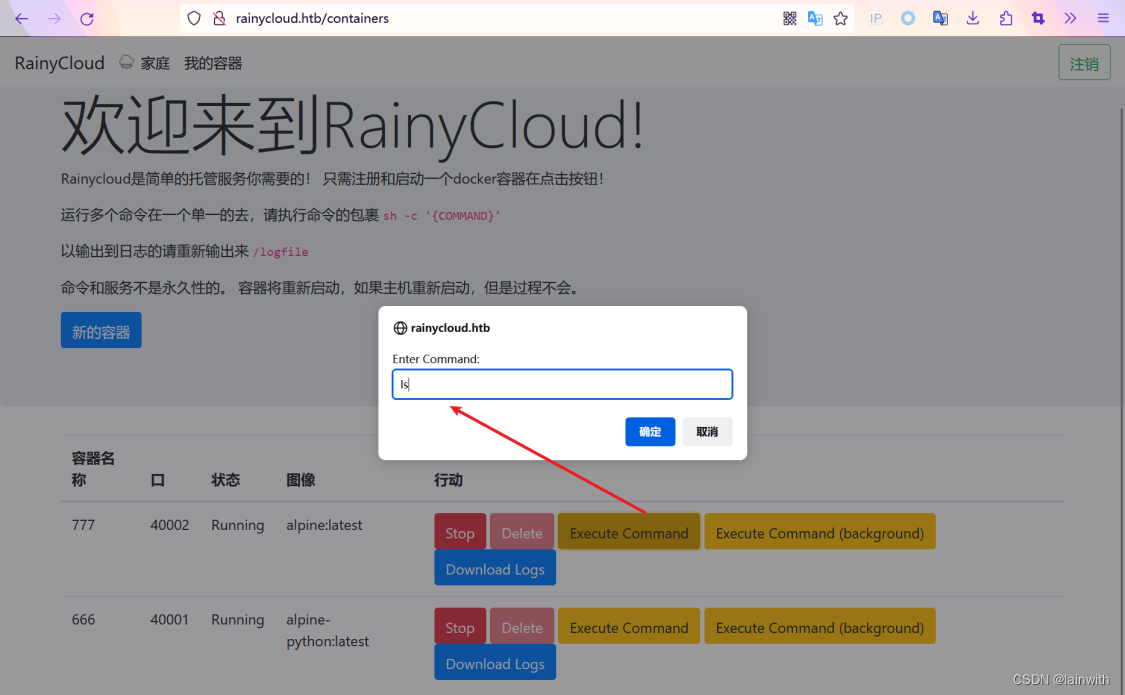1125x695 pixels.
Task: Click Execute Command (background) for container 666
Action: (x=819, y=627)
